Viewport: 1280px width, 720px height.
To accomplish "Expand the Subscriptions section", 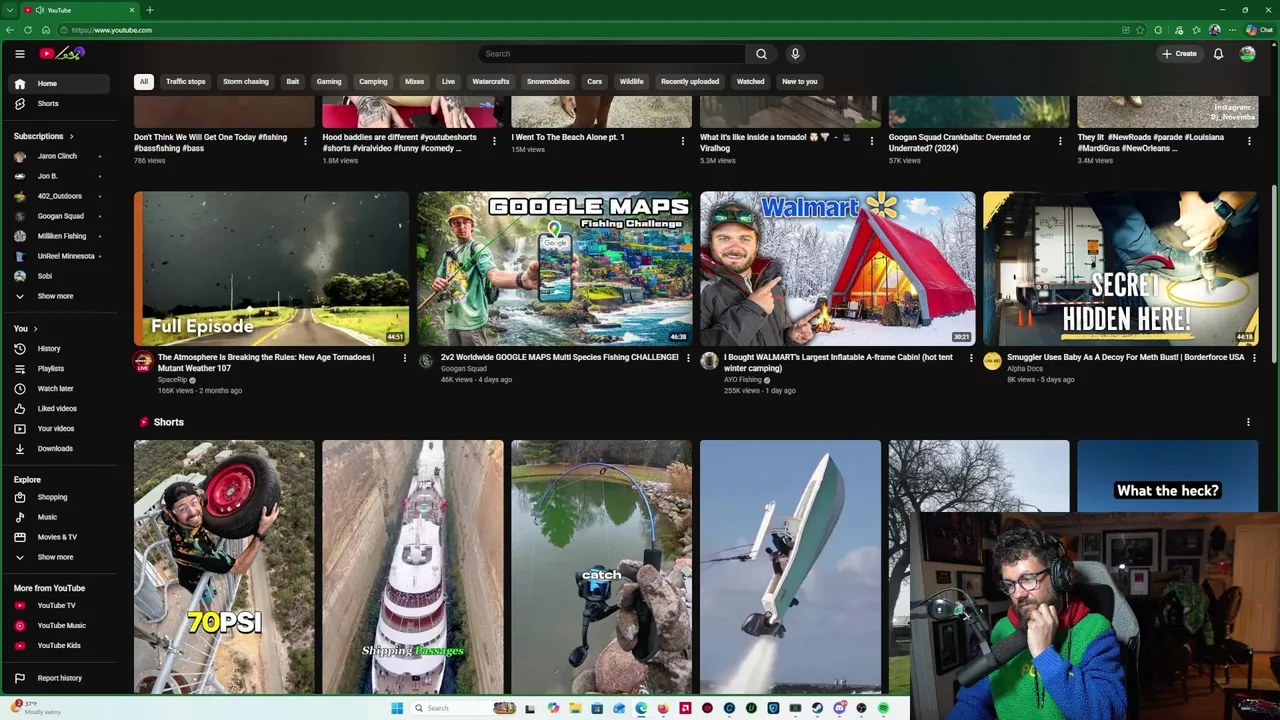I will coord(44,136).
